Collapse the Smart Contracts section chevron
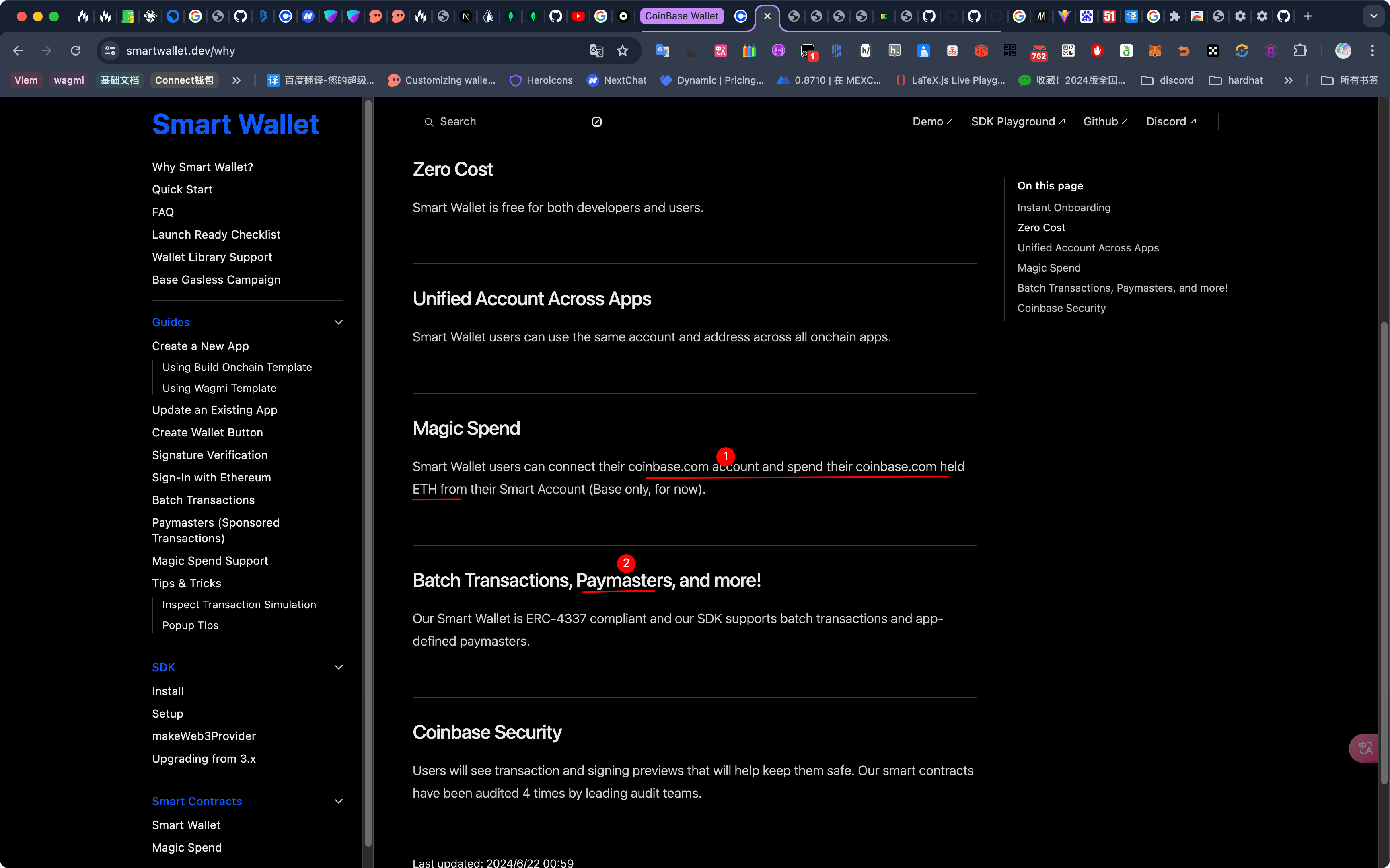 [339, 801]
